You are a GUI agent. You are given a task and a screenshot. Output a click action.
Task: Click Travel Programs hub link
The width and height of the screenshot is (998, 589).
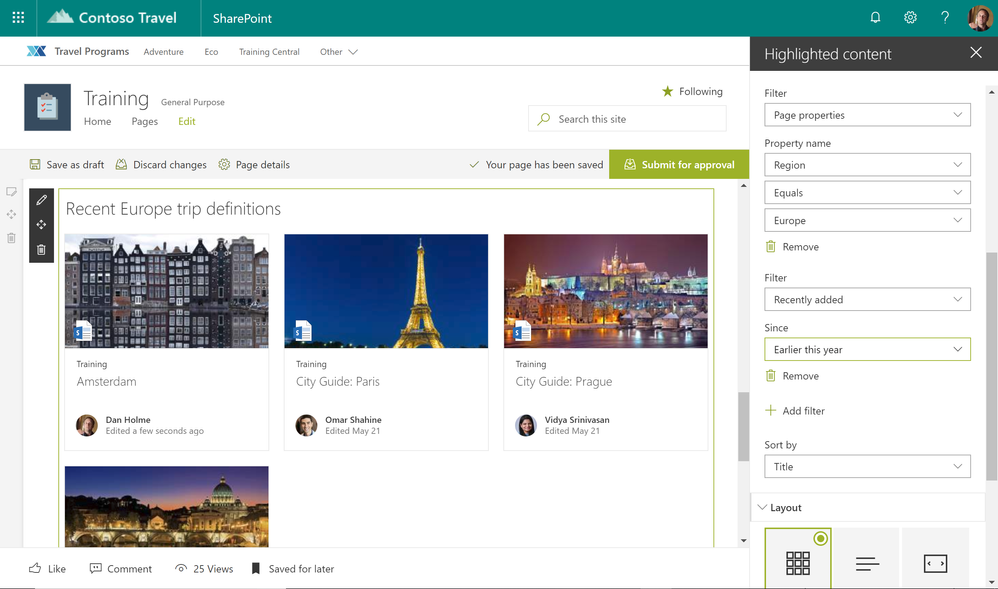92,52
